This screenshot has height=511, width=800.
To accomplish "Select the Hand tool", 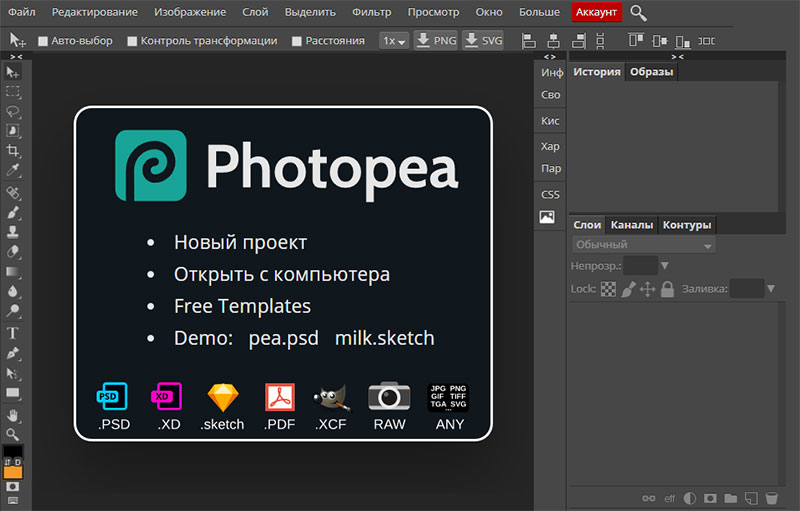I will pos(13,416).
